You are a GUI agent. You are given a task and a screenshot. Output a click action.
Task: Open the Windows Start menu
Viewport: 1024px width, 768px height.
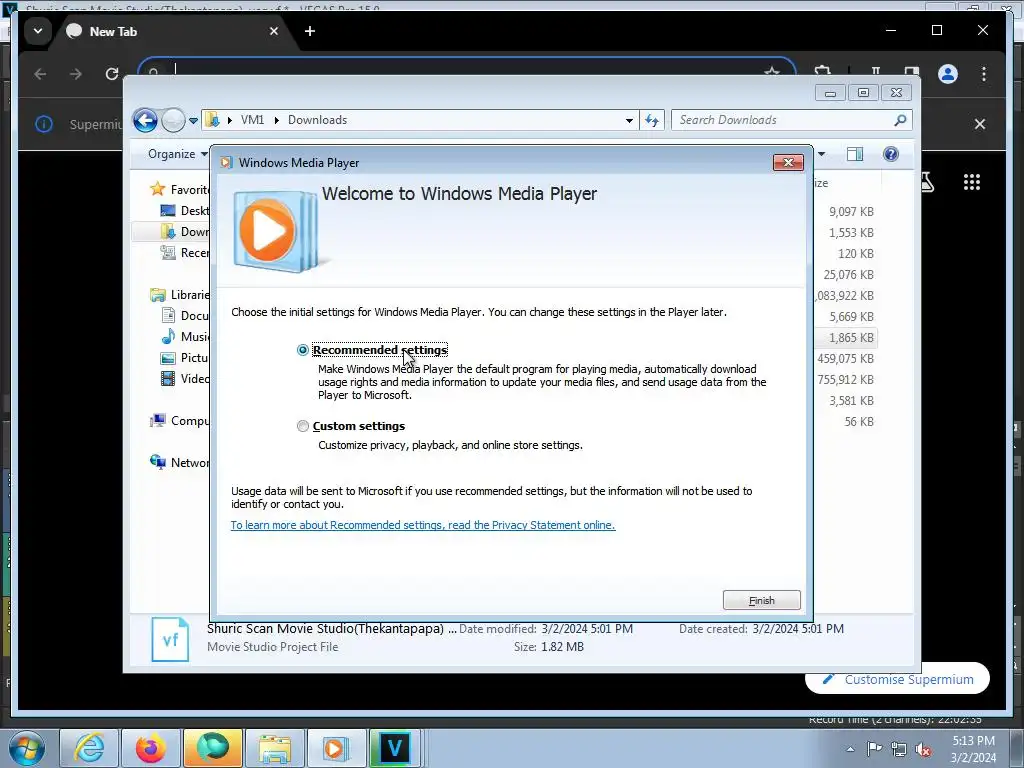click(x=26, y=748)
